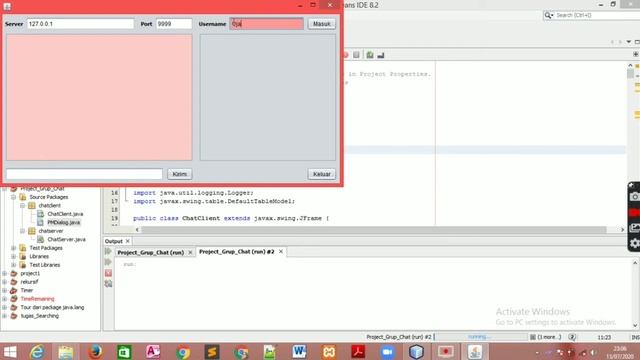Close the Output panel
The width and height of the screenshot is (640, 360).
point(128,241)
